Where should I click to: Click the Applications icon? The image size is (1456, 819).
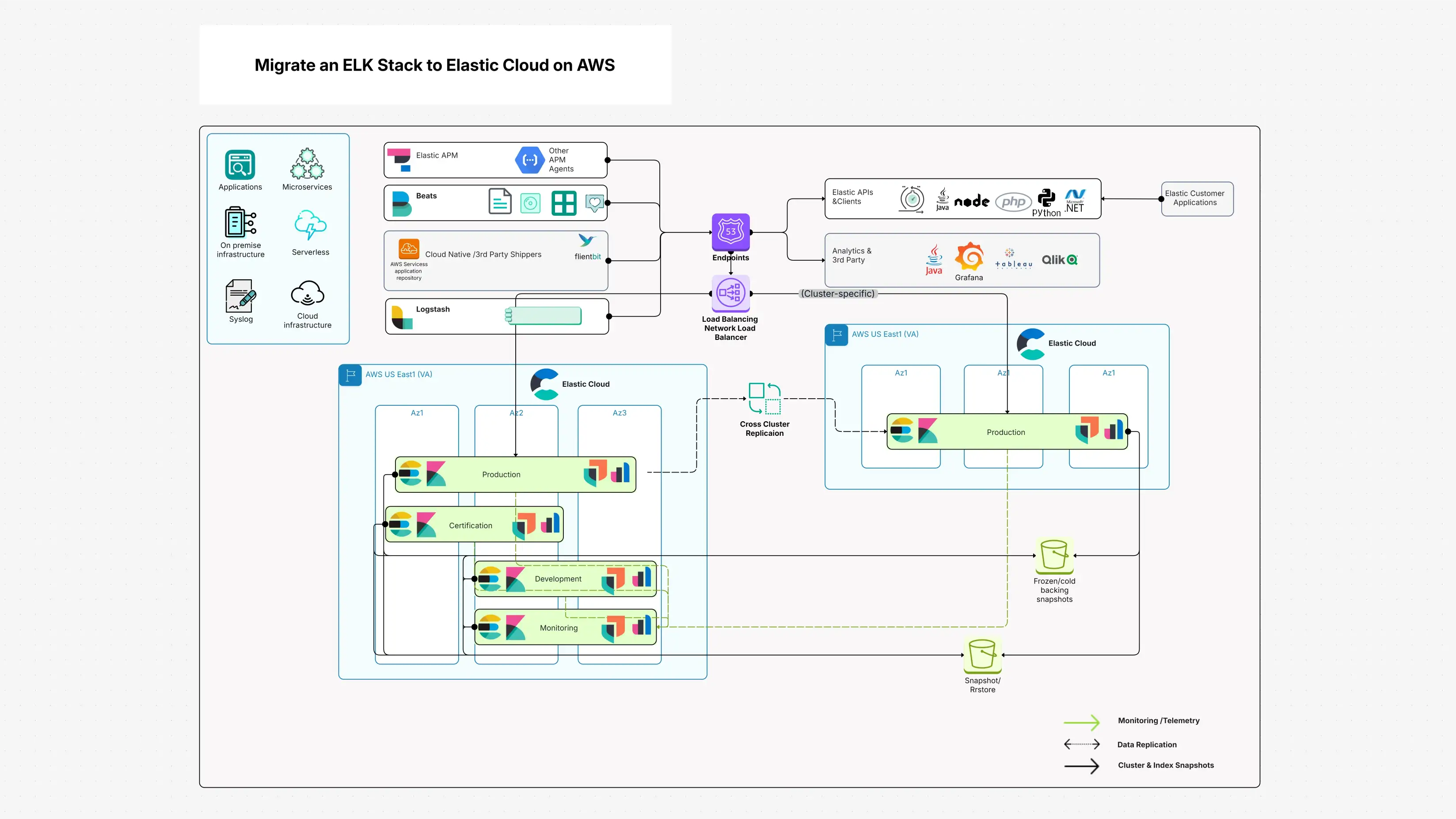239,164
